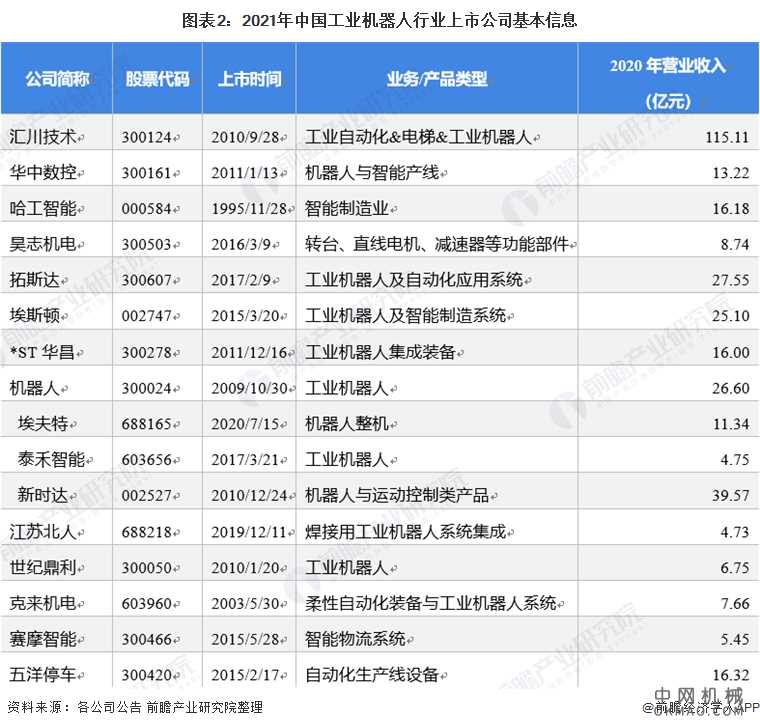760x728 pixels.
Task: Click the company name *ST 华昌
Action: tap(42, 352)
